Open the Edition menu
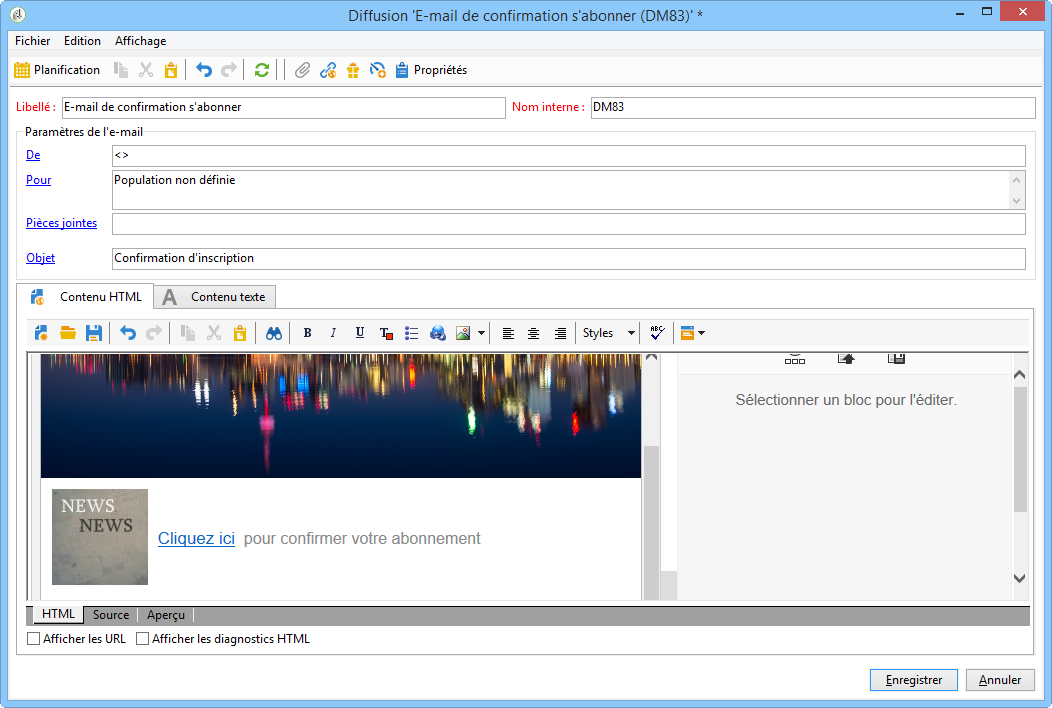 click(x=82, y=41)
